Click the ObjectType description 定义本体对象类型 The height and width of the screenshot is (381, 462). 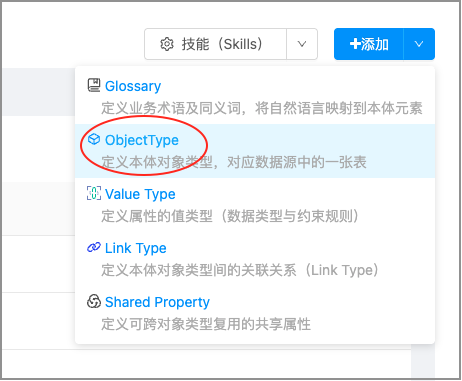[x=234, y=162]
